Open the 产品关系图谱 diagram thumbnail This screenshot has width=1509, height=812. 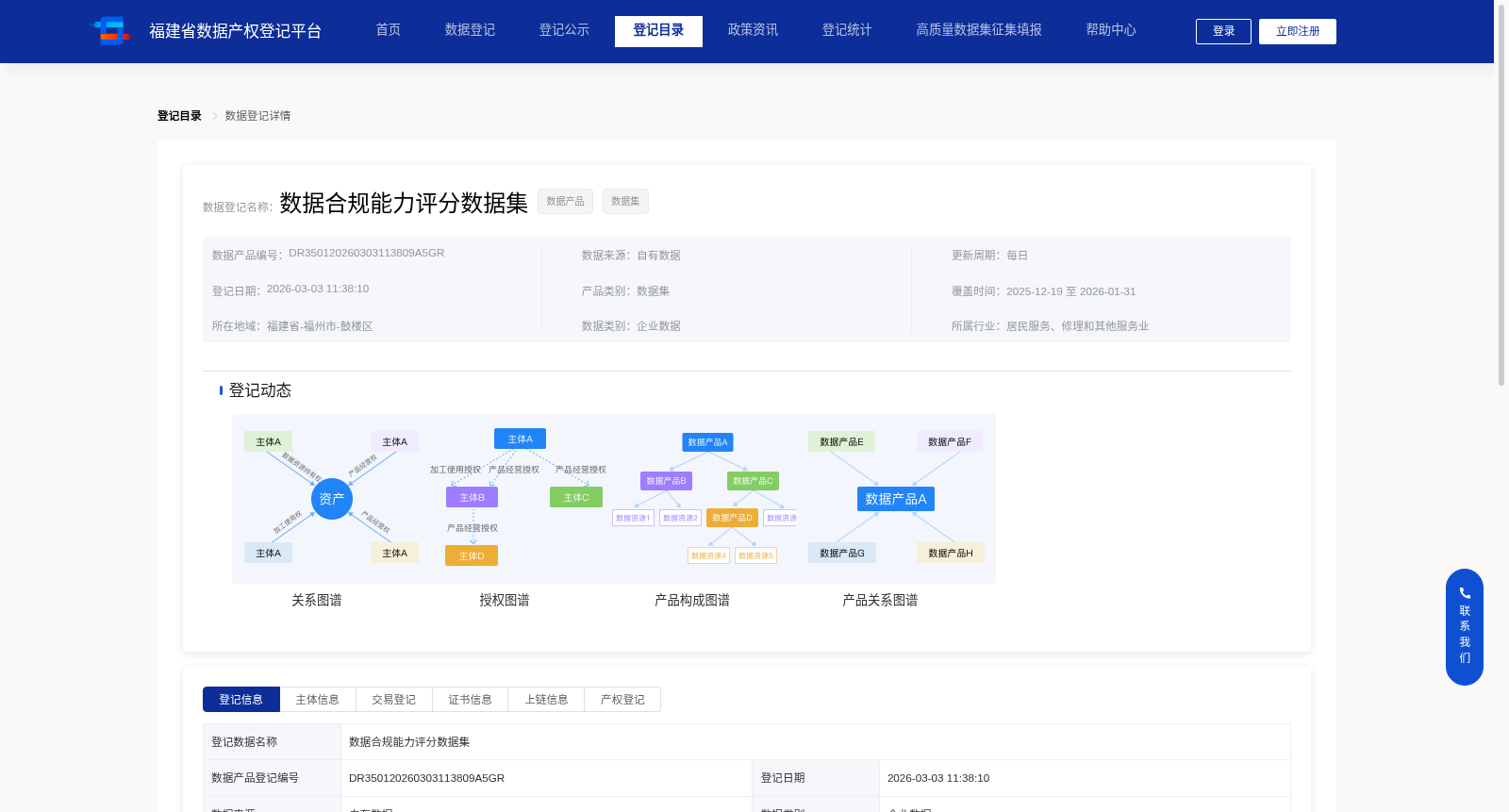tap(896, 498)
